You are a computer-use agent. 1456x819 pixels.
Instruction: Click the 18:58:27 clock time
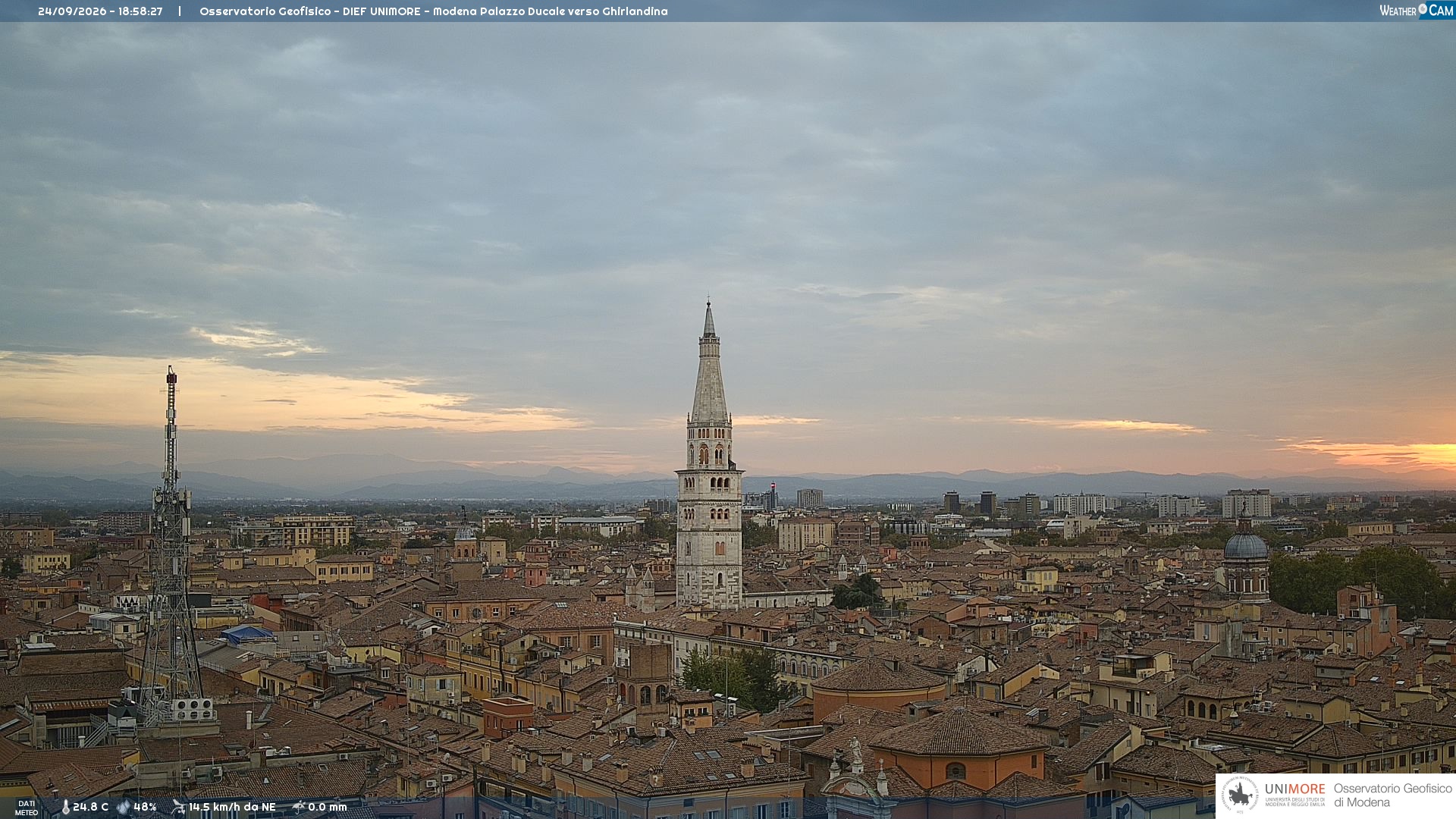click(140, 11)
